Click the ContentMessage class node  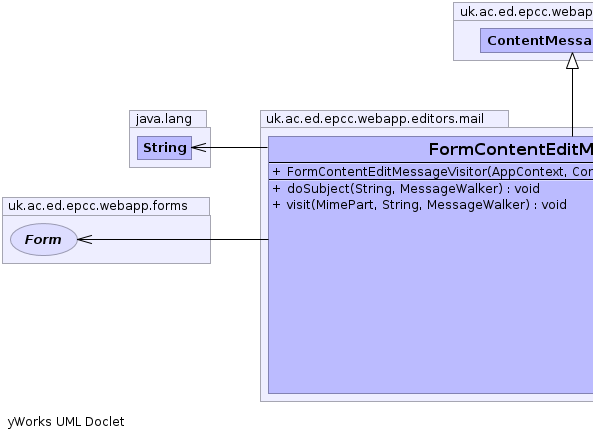537,40
